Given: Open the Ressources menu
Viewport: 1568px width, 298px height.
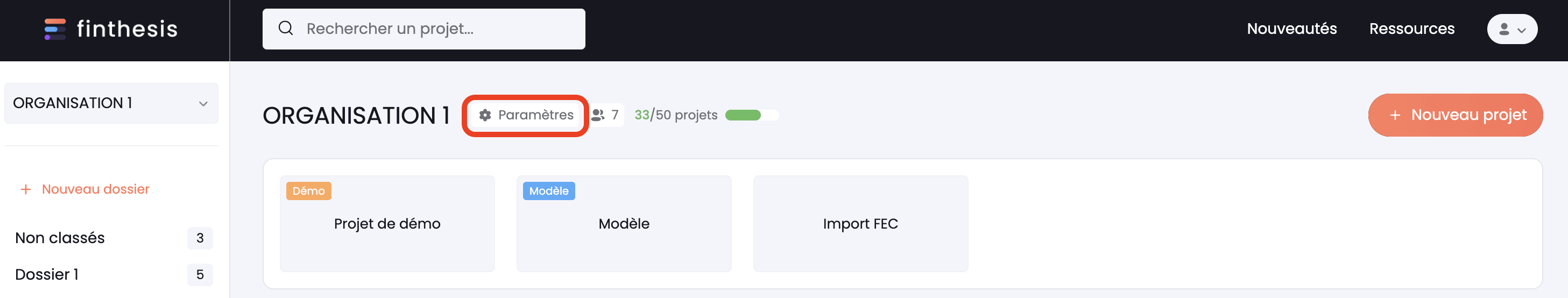Looking at the screenshot, I should pos(1411,29).
